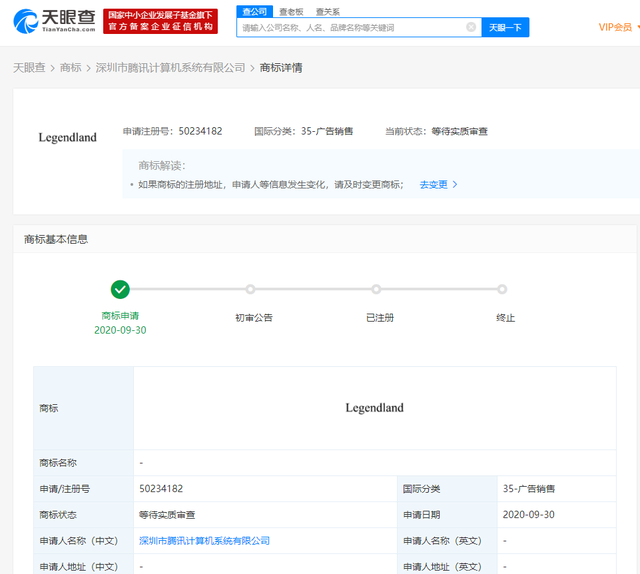Viewport: 640px width, 574px height.
Task: Click the 申请日期 value 2020-09-30 cell
Action: tap(556, 515)
